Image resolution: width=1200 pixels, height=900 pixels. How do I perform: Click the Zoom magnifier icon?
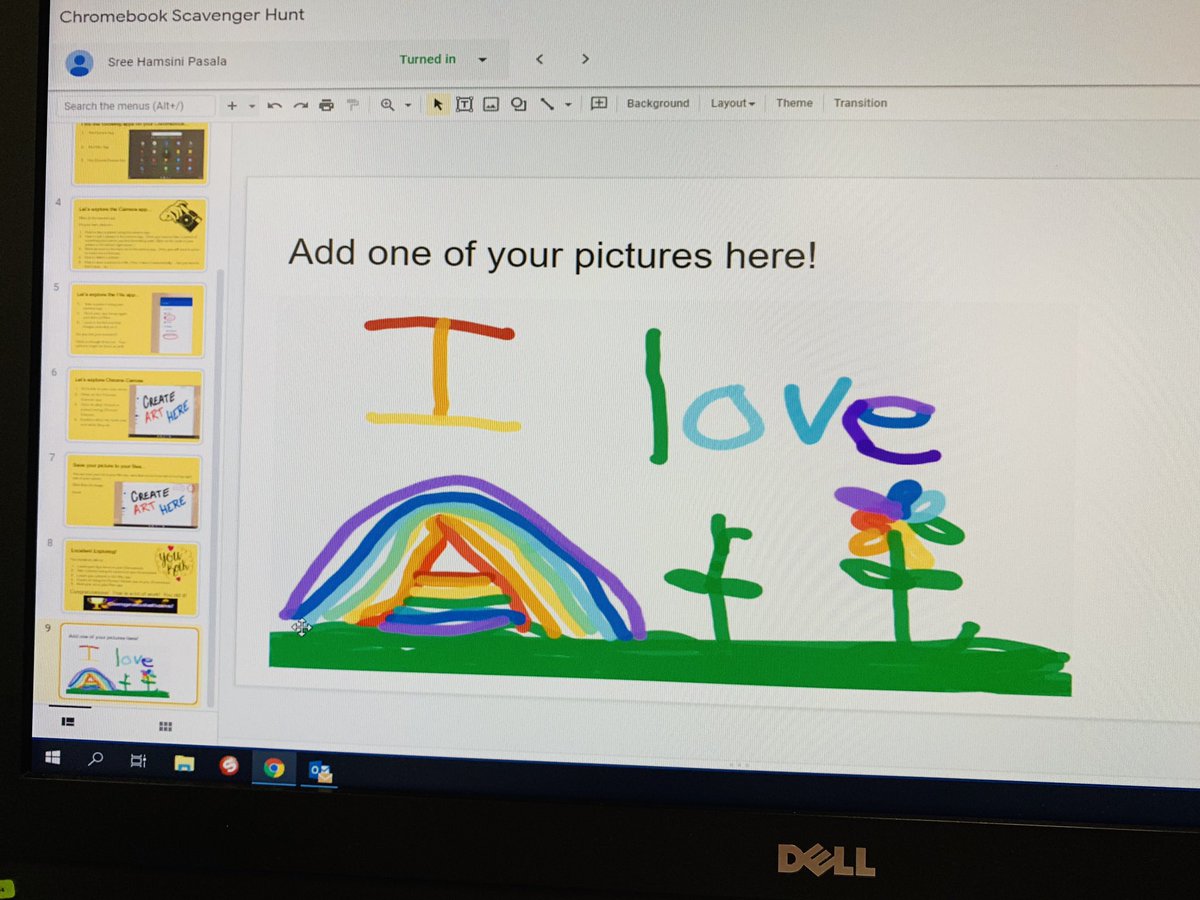coord(386,103)
